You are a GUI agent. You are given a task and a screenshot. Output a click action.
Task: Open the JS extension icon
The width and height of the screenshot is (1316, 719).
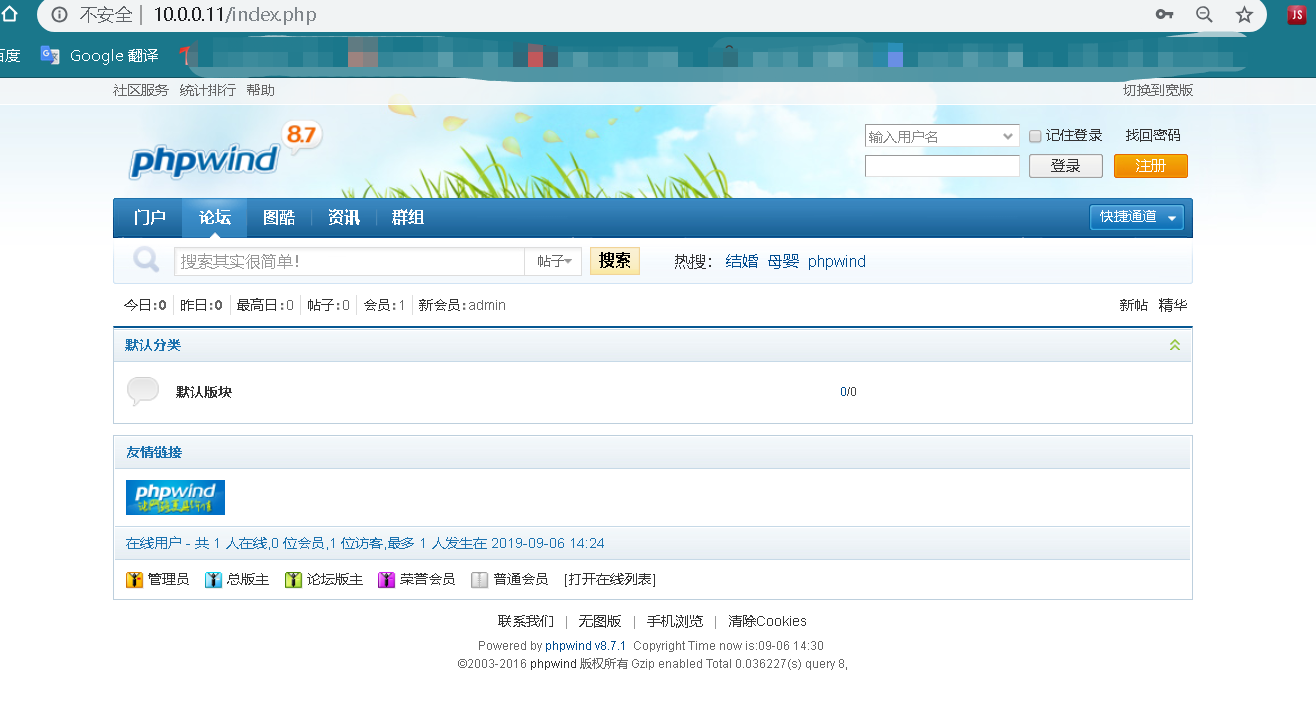[1297, 14]
